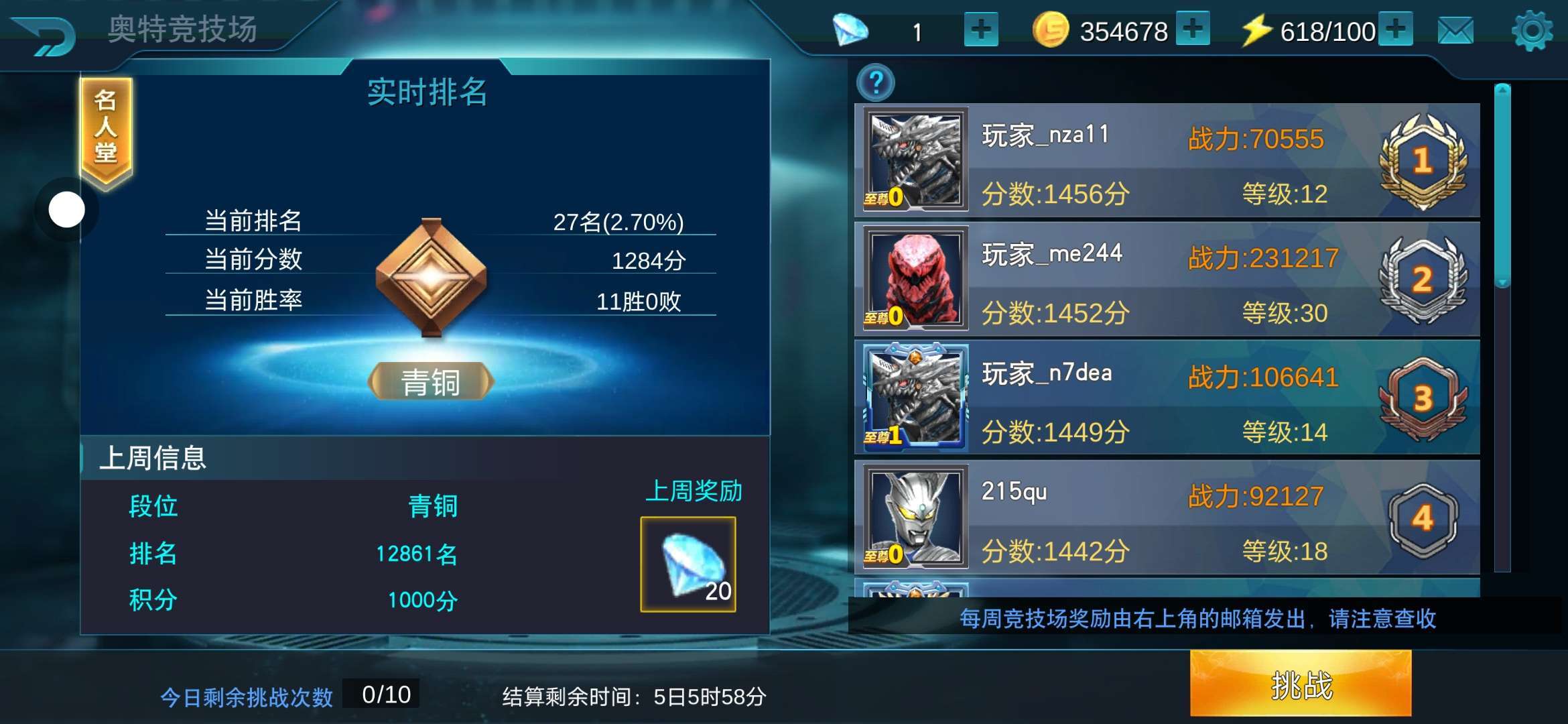Open the mailbox envelope icon

coord(1455,31)
